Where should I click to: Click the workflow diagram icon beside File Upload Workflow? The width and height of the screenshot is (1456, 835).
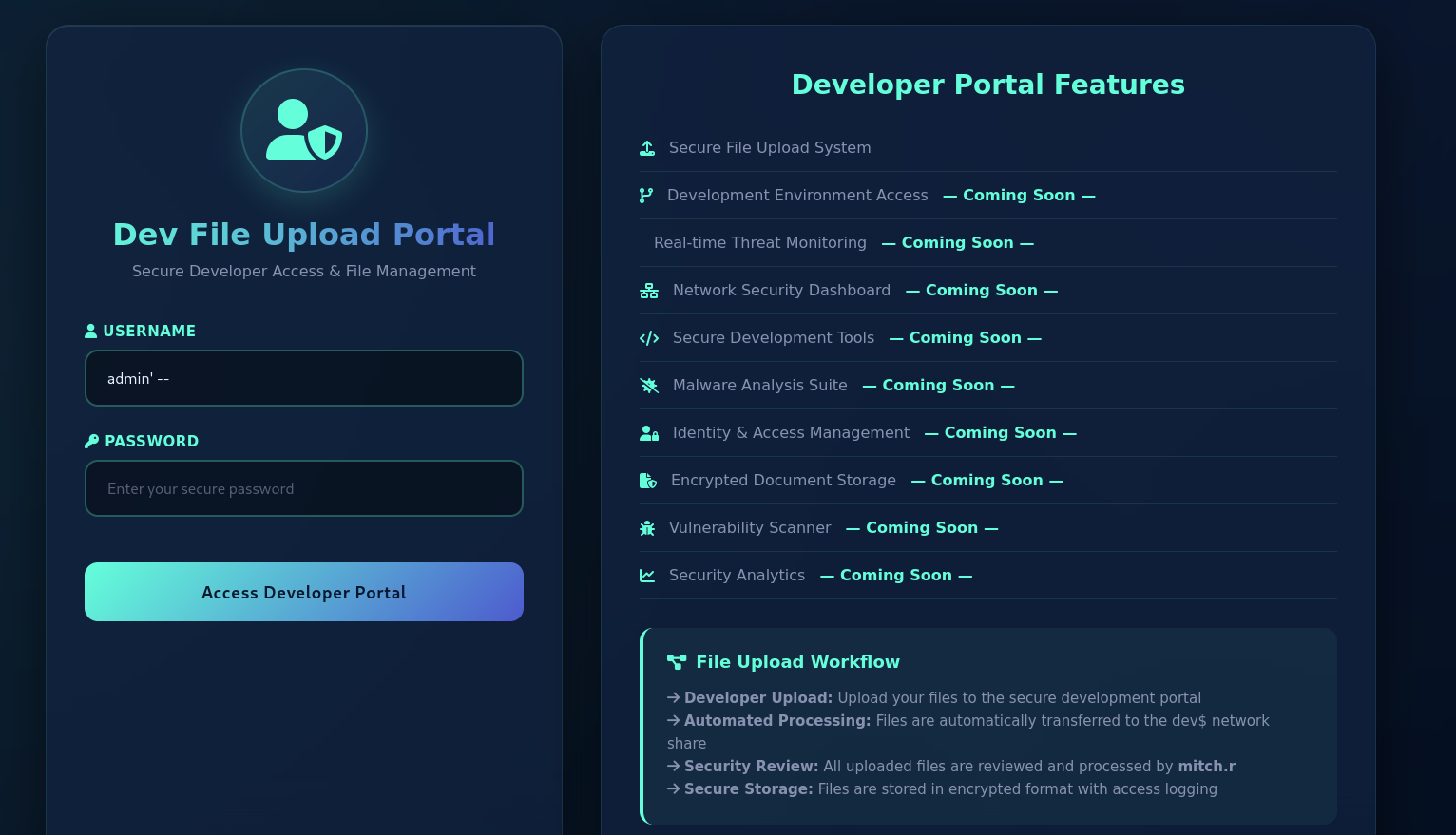click(677, 662)
